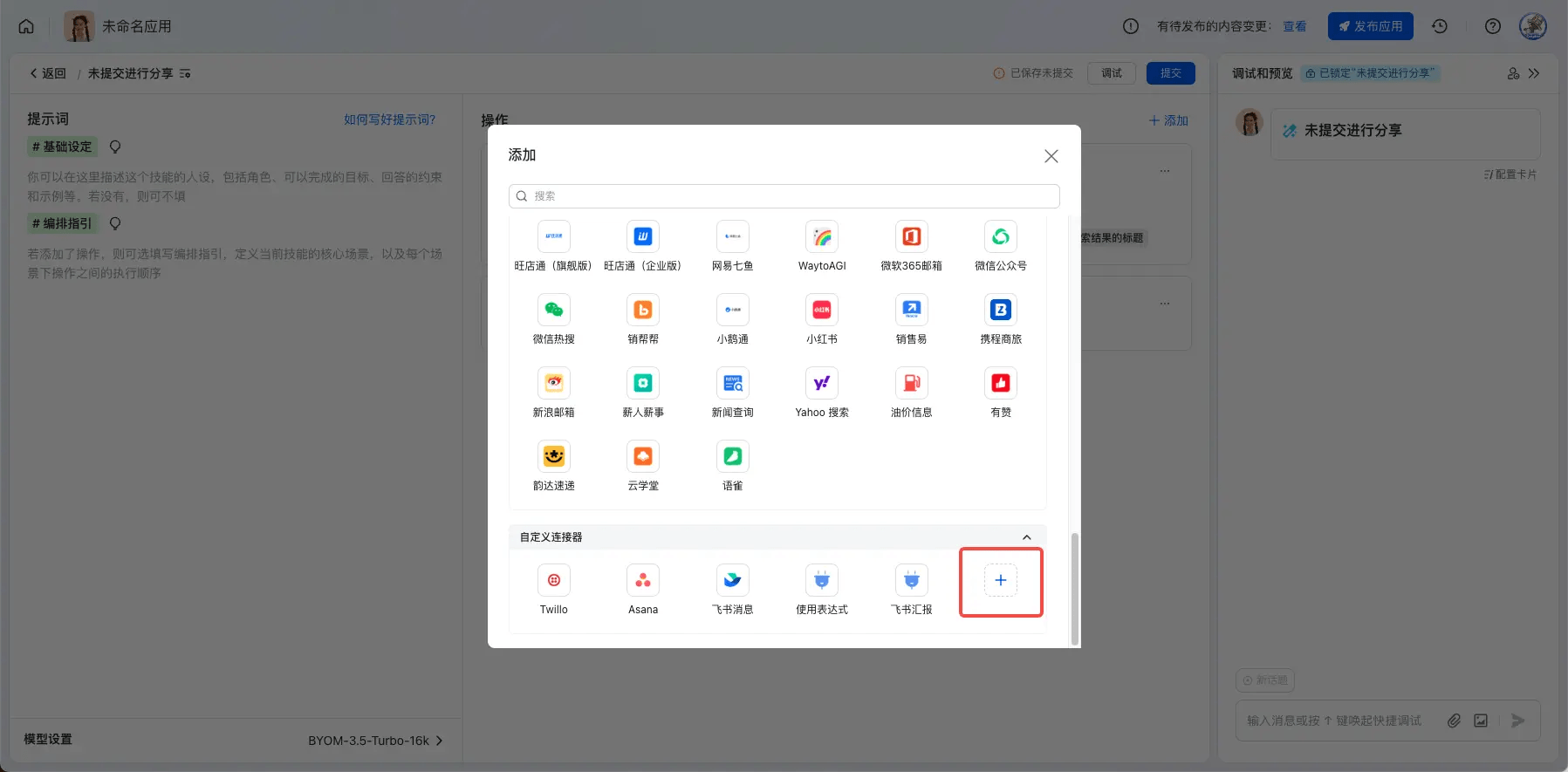The width and height of the screenshot is (1568, 772).
Task: Choose the Twillo custom connector
Action: tap(553, 580)
